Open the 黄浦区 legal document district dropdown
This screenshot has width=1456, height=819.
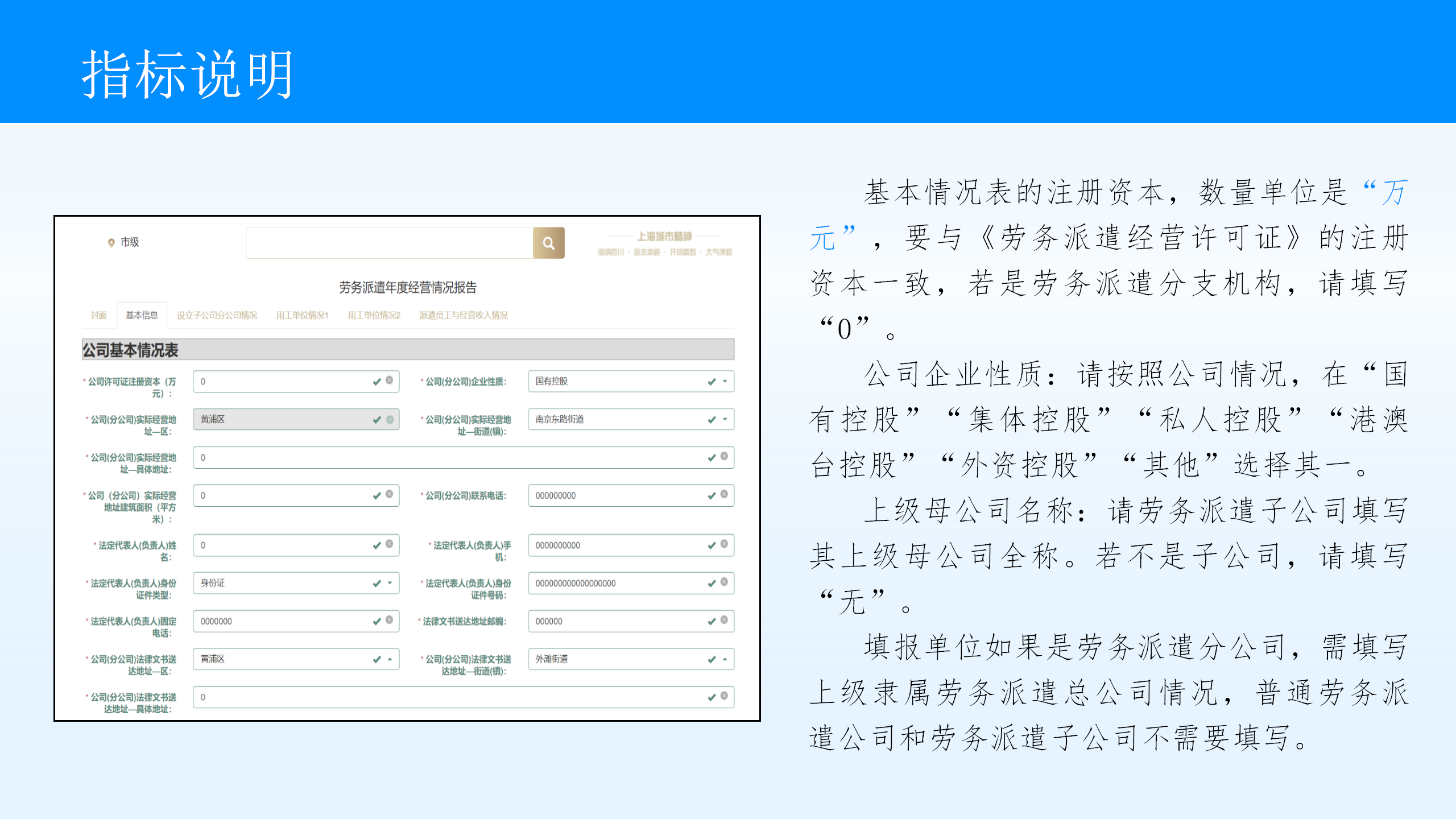tap(390, 659)
